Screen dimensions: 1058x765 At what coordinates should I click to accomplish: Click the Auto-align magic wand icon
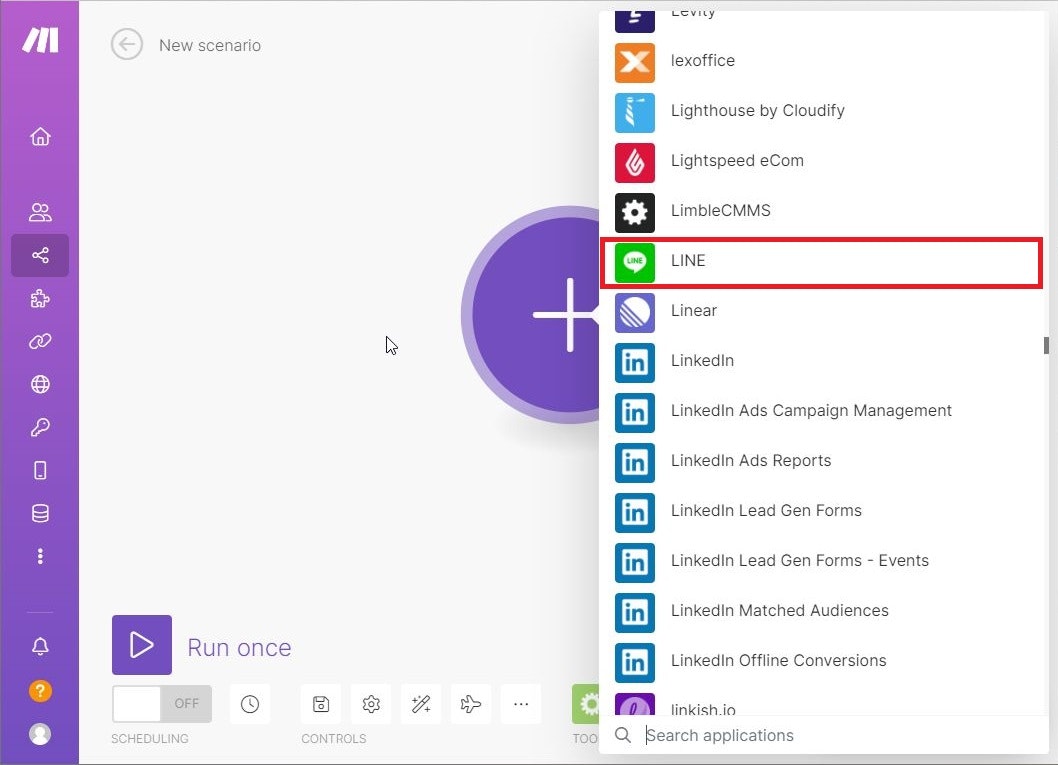click(x=421, y=704)
